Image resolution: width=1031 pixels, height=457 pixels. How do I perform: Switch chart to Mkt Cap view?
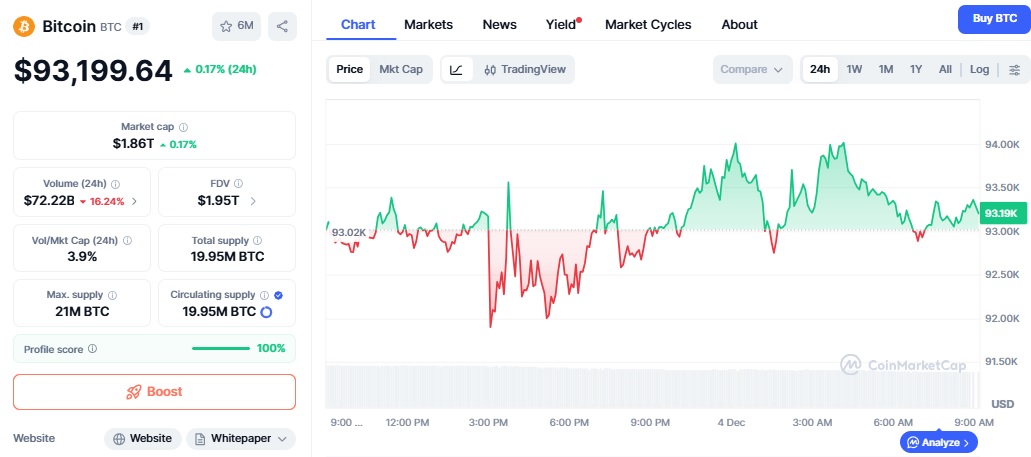pyautogui.click(x=401, y=70)
